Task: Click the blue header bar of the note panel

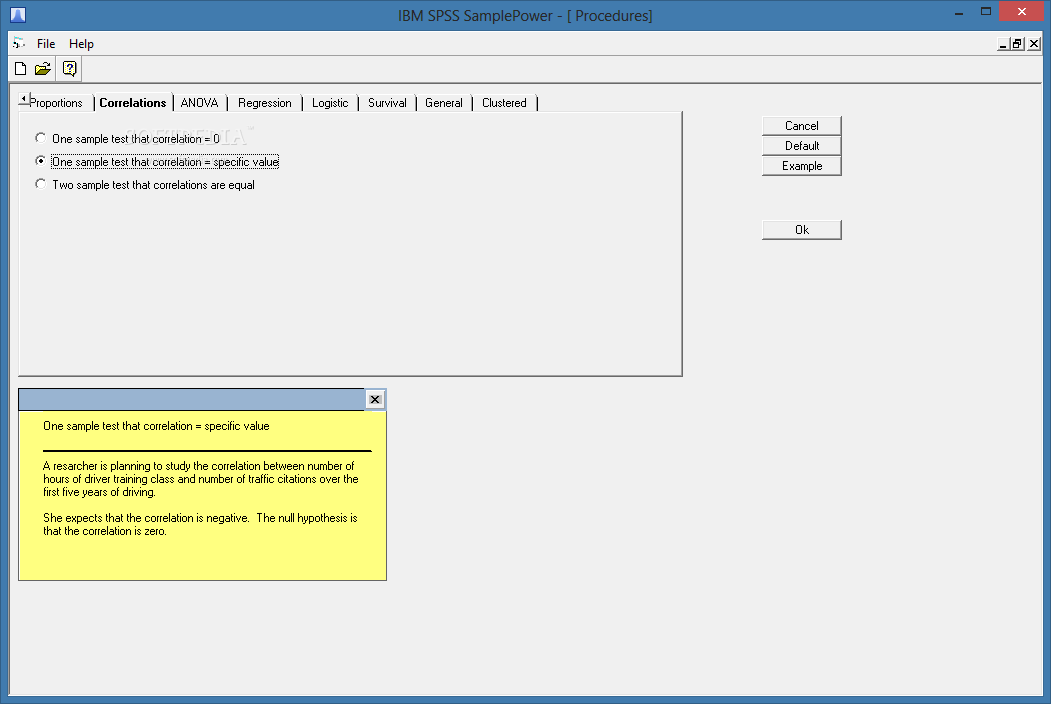Action: [x=192, y=400]
